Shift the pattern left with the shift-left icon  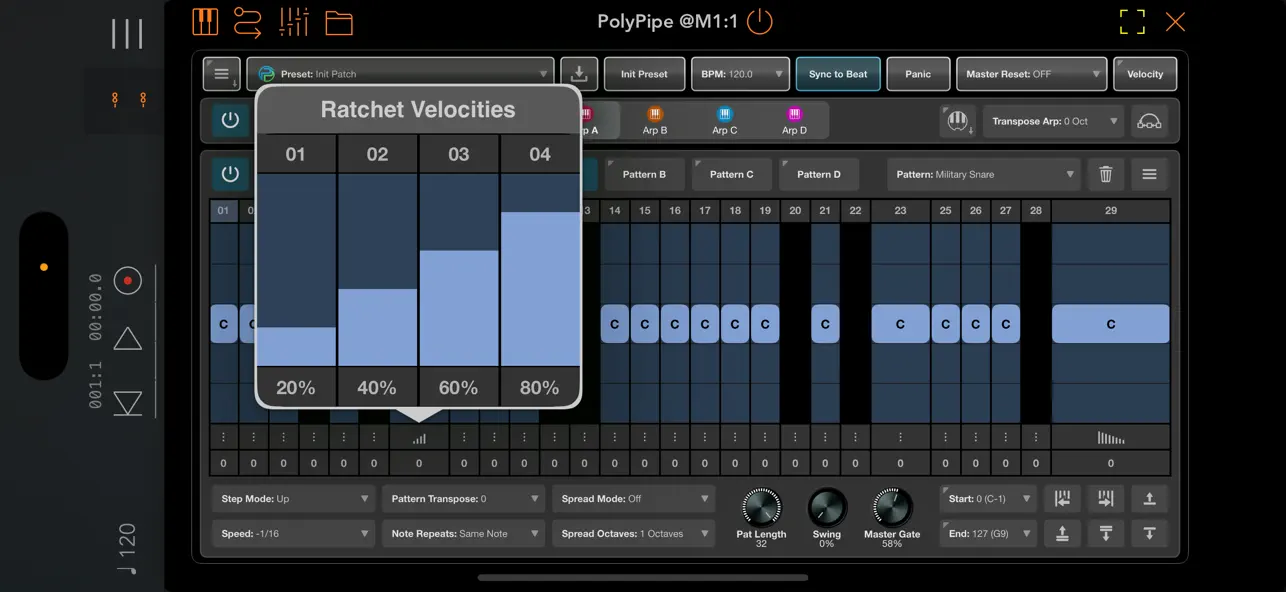tap(1063, 498)
